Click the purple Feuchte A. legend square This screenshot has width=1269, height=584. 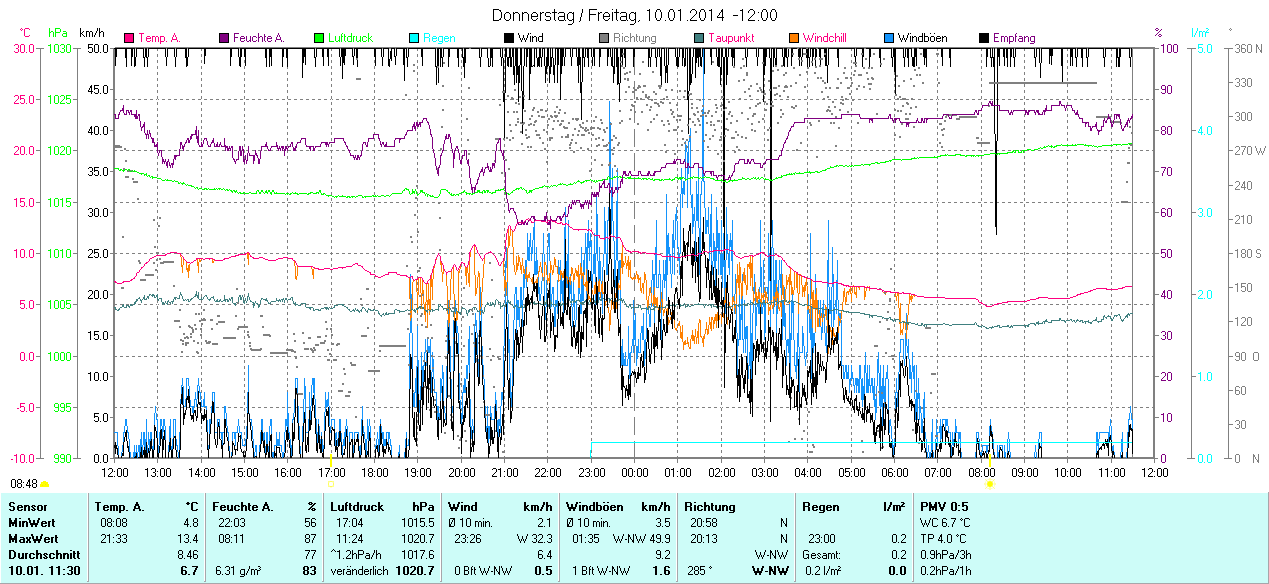coord(224,38)
